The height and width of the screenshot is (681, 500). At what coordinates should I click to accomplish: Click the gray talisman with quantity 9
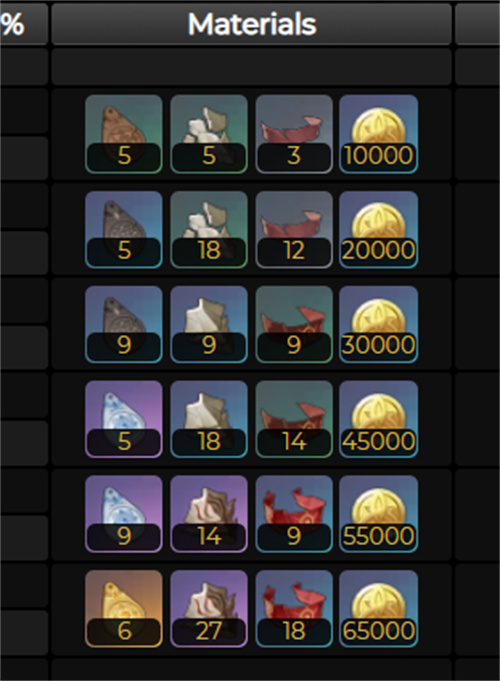[x=124, y=324]
